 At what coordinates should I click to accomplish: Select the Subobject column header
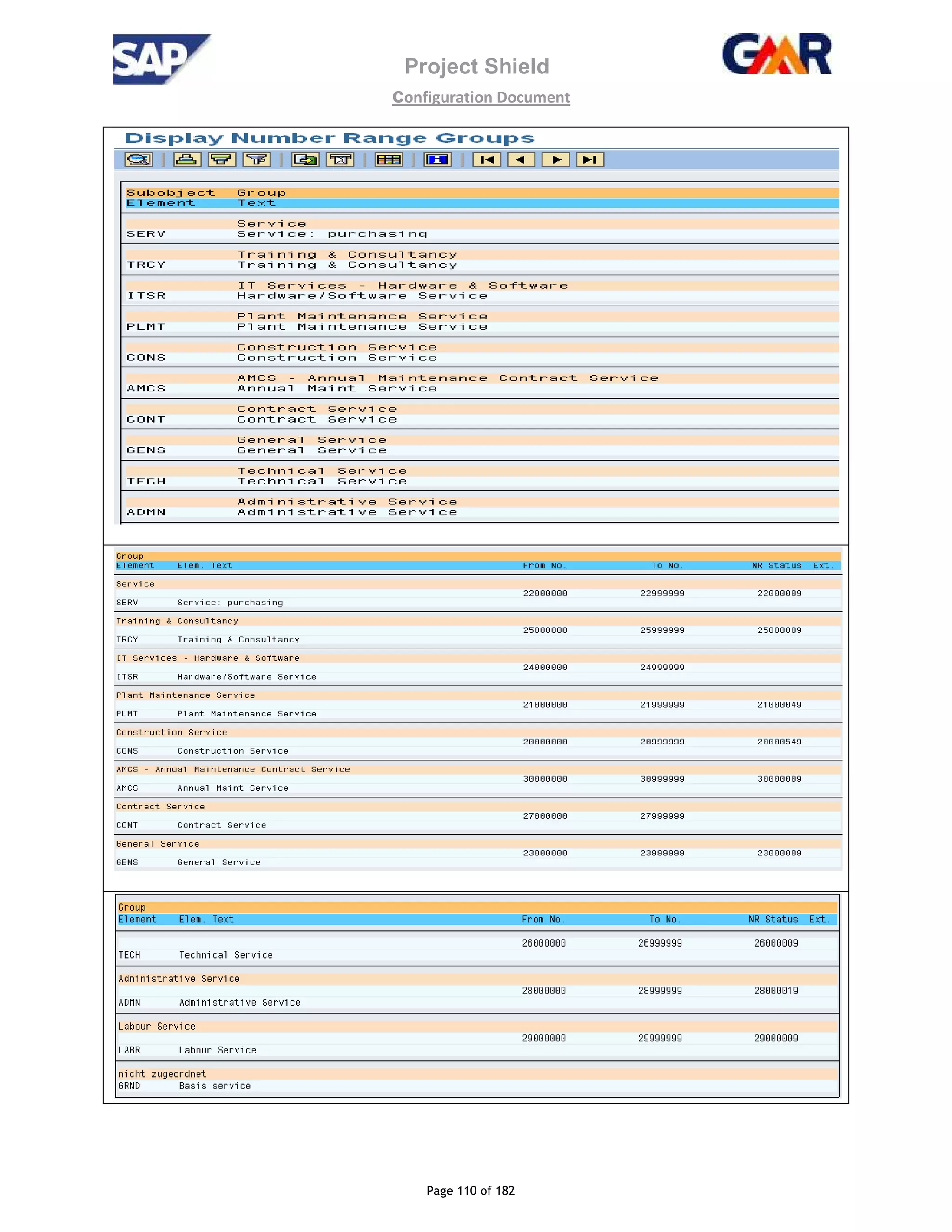(171, 193)
